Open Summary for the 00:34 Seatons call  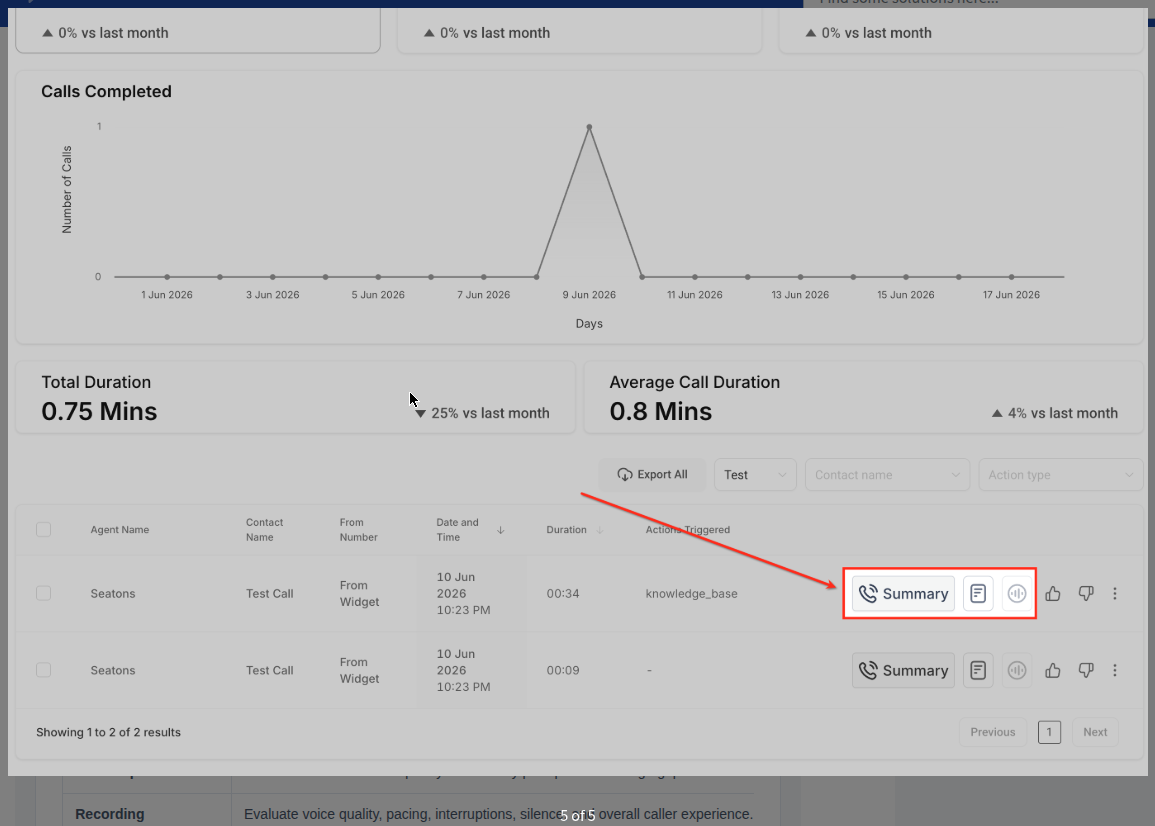click(x=903, y=593)
